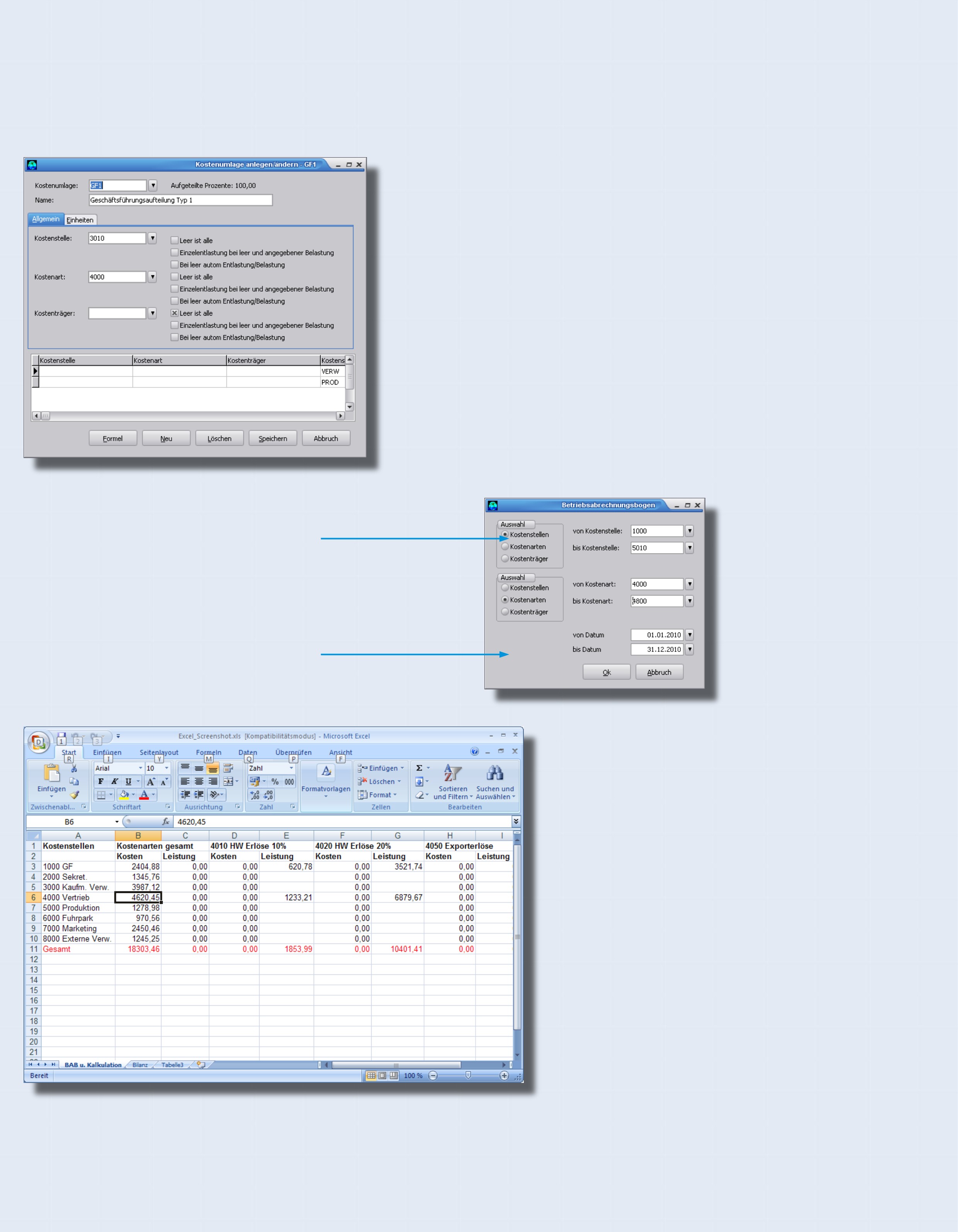Open the Kostenumlage GF1 dropdown
Viewport: 958px width, 1232px height.
[152, 186]
